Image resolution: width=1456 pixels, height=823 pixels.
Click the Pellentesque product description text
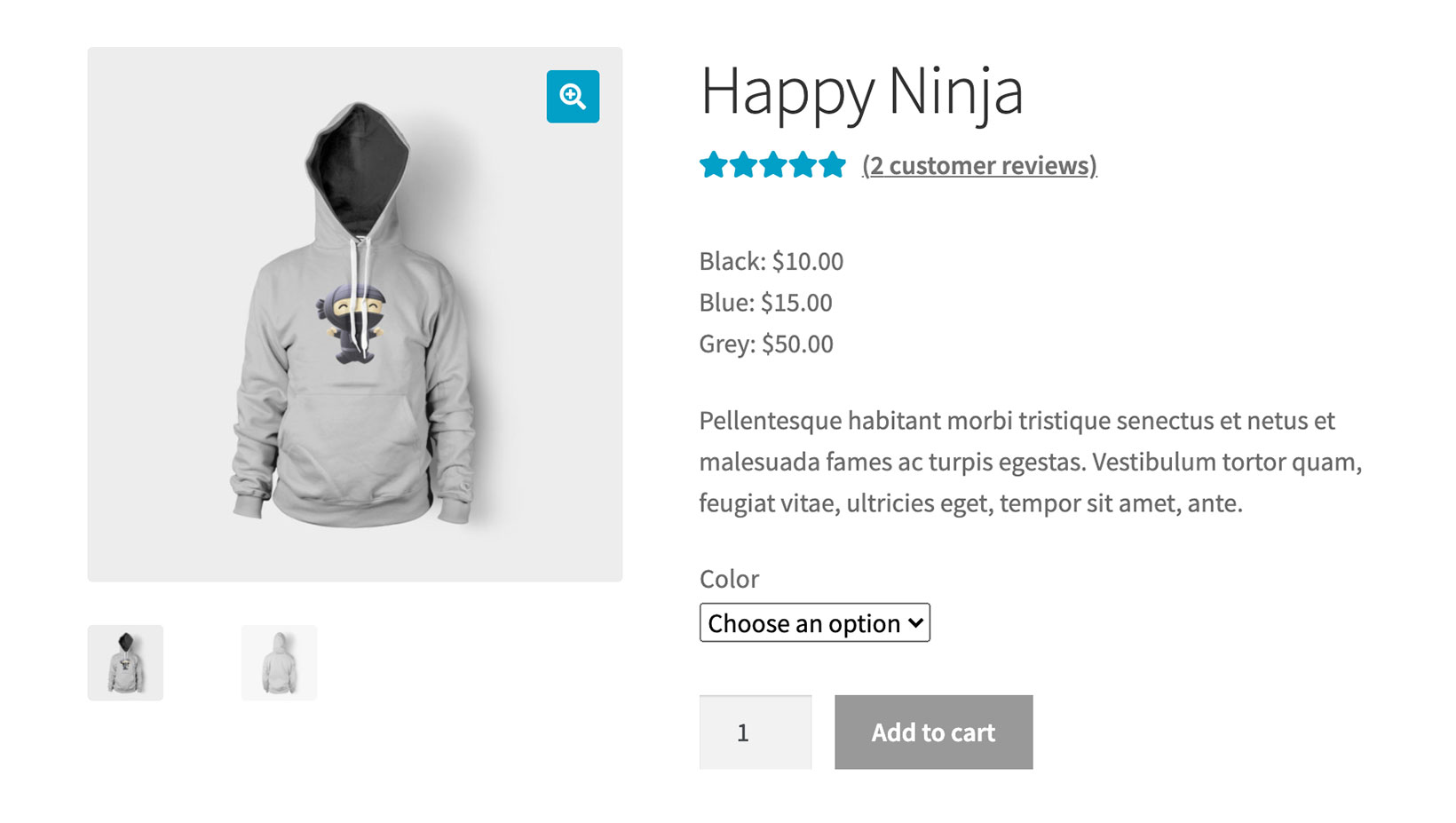[1030, 462]
